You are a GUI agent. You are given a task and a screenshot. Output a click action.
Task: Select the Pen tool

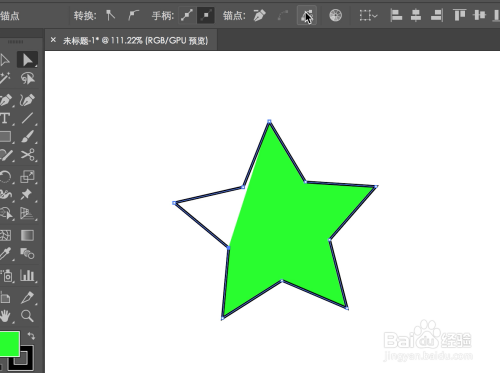click(x=5, y=100)
